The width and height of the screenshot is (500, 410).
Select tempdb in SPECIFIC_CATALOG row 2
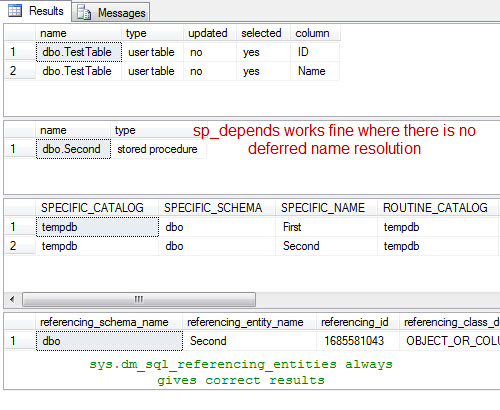point(97,246)
